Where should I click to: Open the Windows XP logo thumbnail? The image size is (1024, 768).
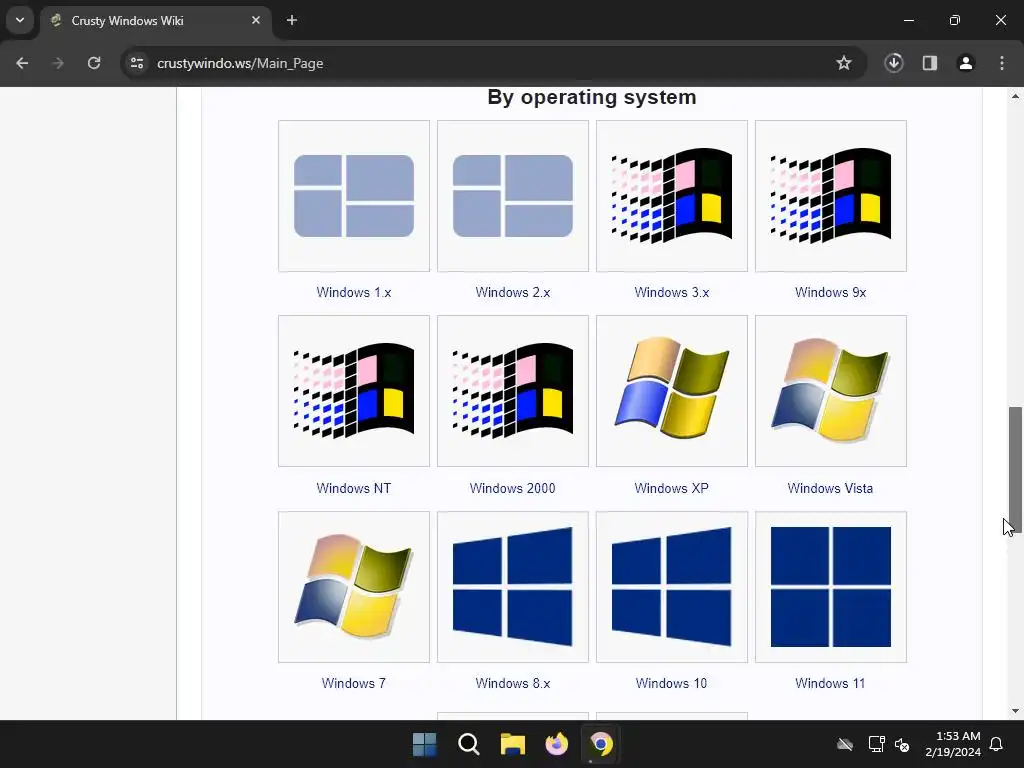671,391
